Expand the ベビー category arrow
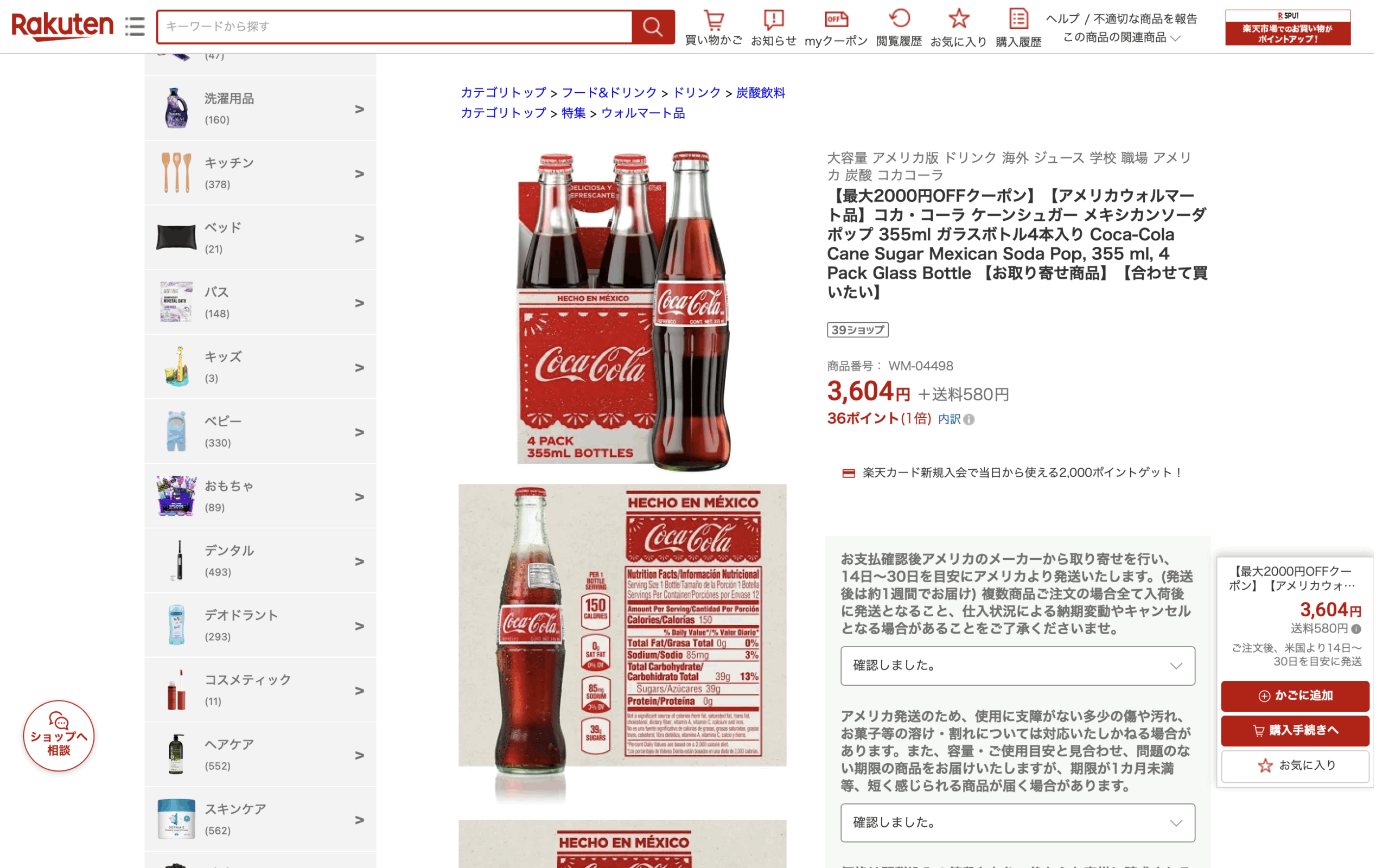This screenshot has width=1389, height=868. point(359,432)
